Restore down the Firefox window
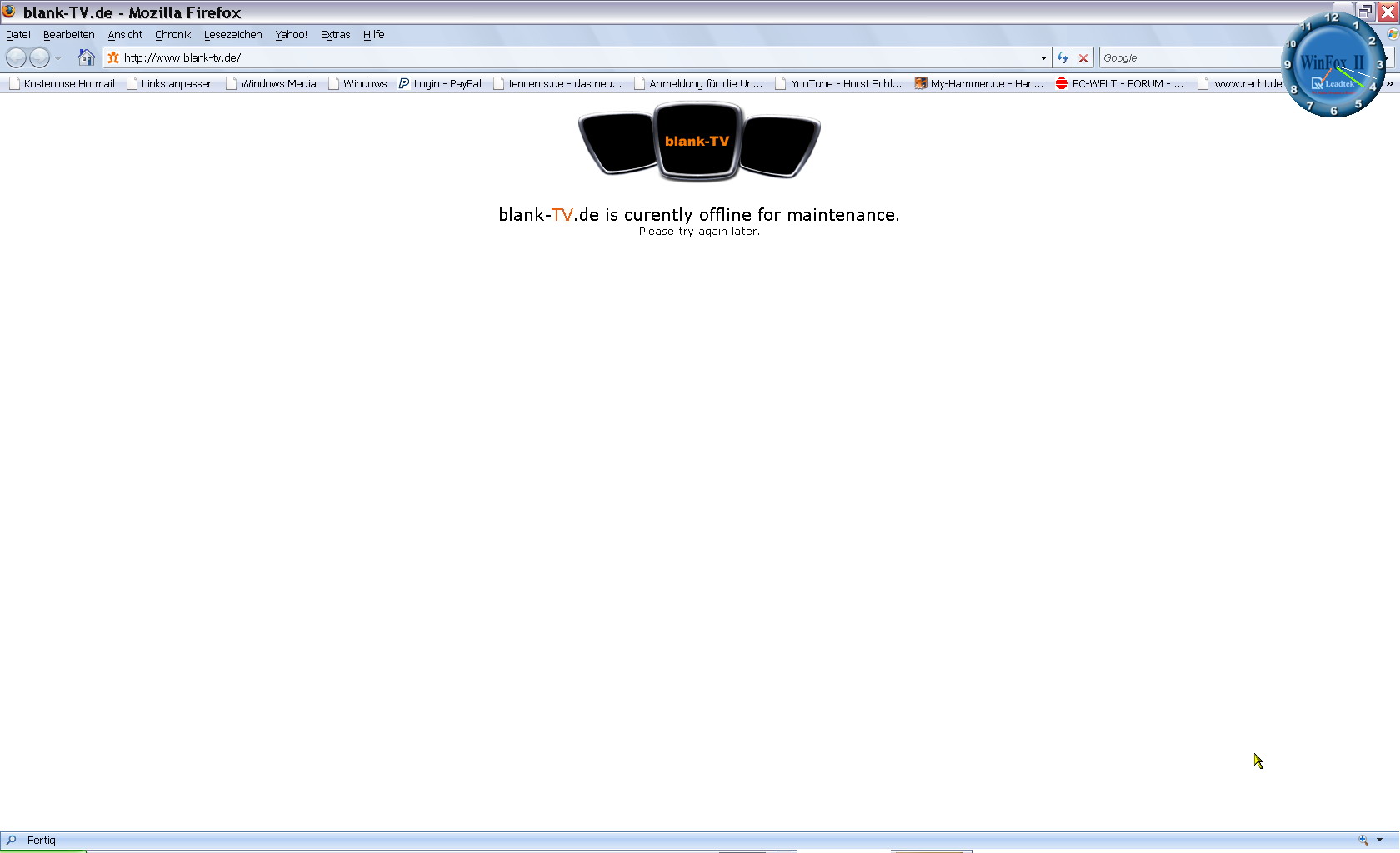 point(1365,12)
